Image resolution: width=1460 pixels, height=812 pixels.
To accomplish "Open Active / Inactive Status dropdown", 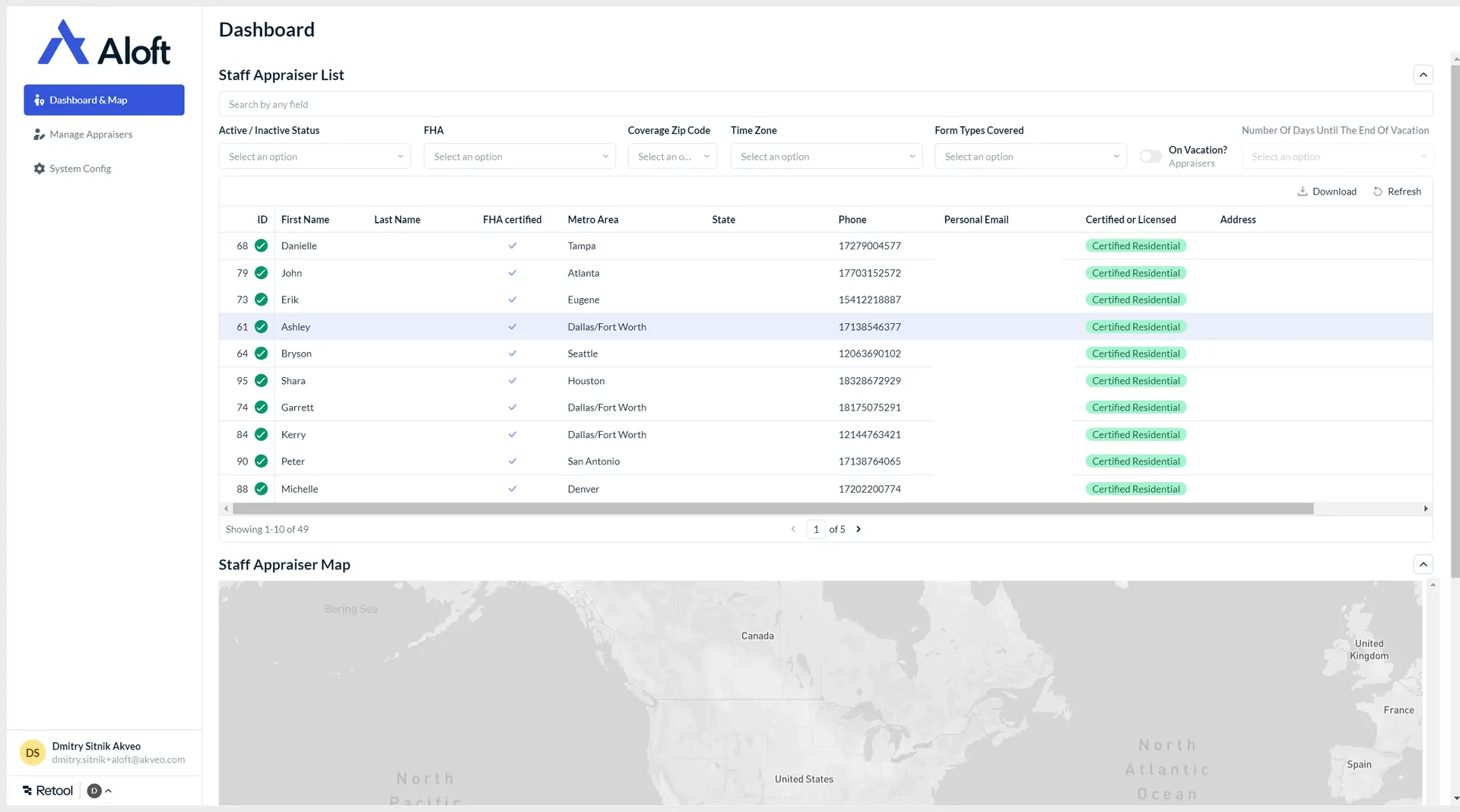I will [x=315, y=157].
